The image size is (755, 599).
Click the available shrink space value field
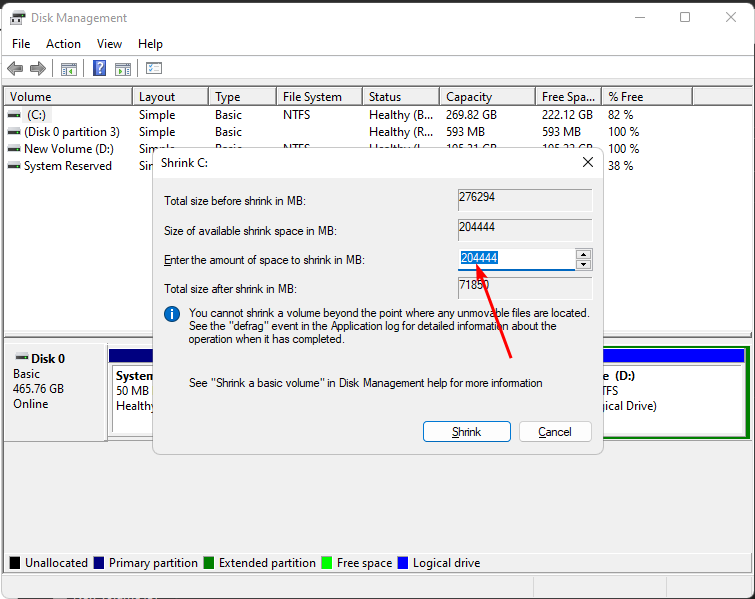(x=525, y=230)
